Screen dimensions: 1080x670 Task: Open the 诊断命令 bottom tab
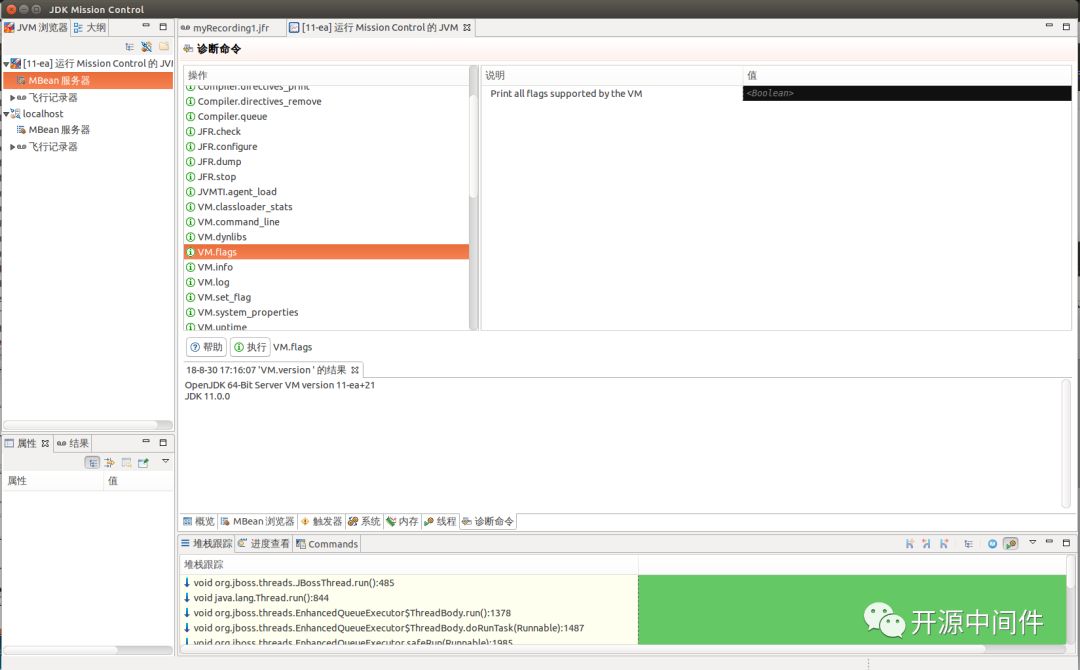click(x=488, y=521)
